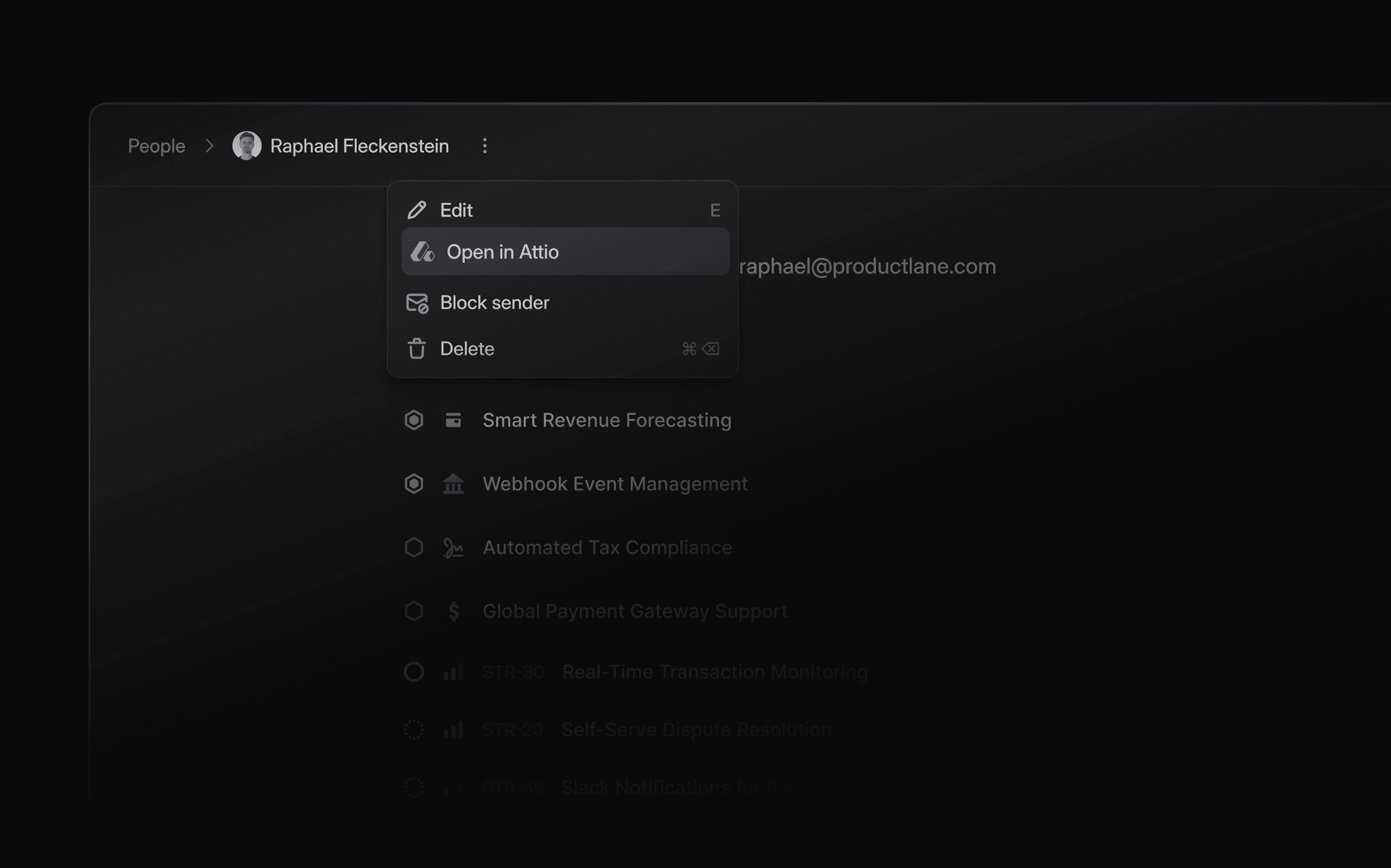Click Raphael Fleckenstein's avatar photo

pos(246,146)
